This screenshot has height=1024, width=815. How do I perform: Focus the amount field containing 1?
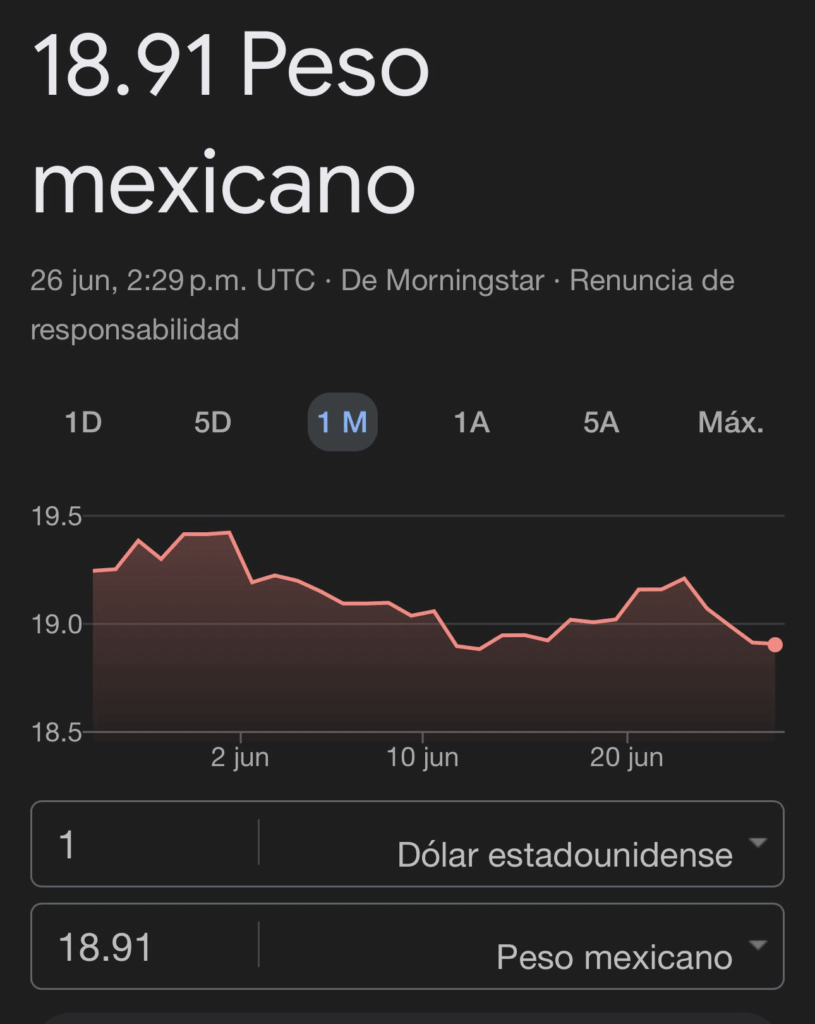pyautogui.click(x=145, y=845)
